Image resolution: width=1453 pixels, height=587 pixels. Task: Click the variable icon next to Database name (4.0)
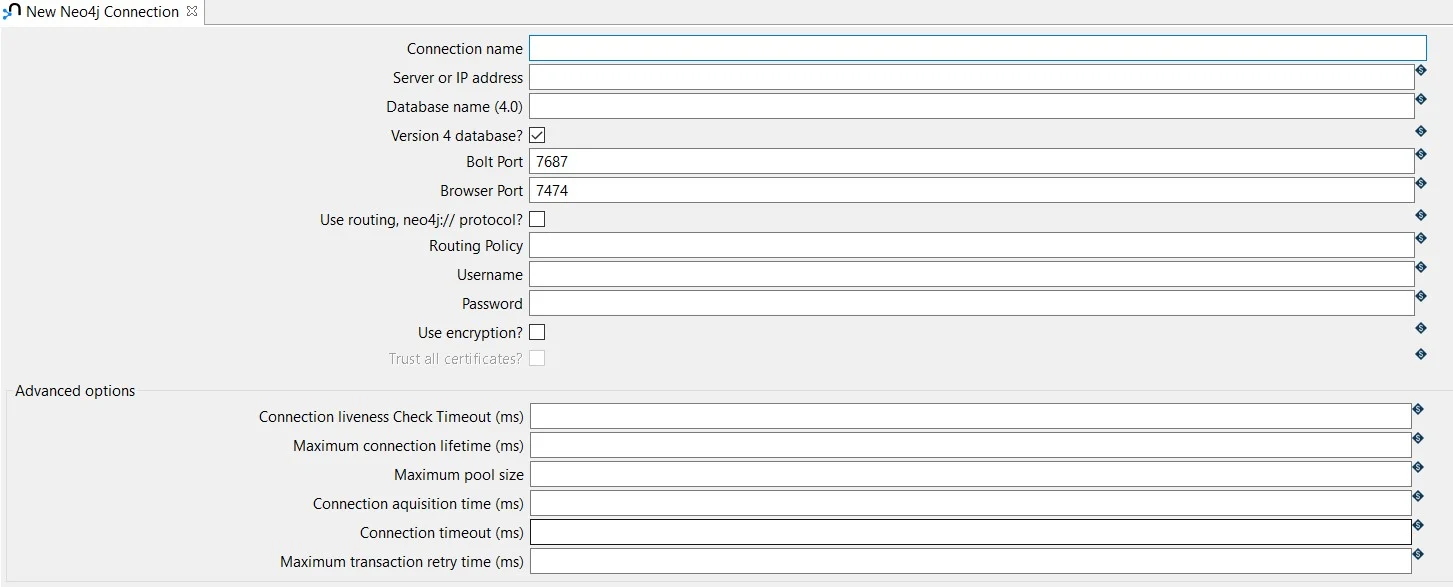tap(1420, 101)
